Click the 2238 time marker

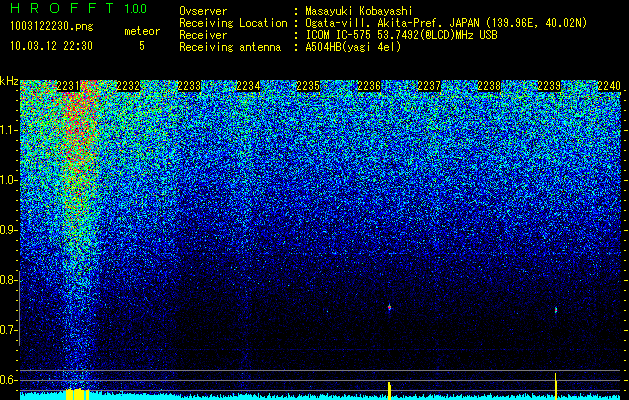489,86
